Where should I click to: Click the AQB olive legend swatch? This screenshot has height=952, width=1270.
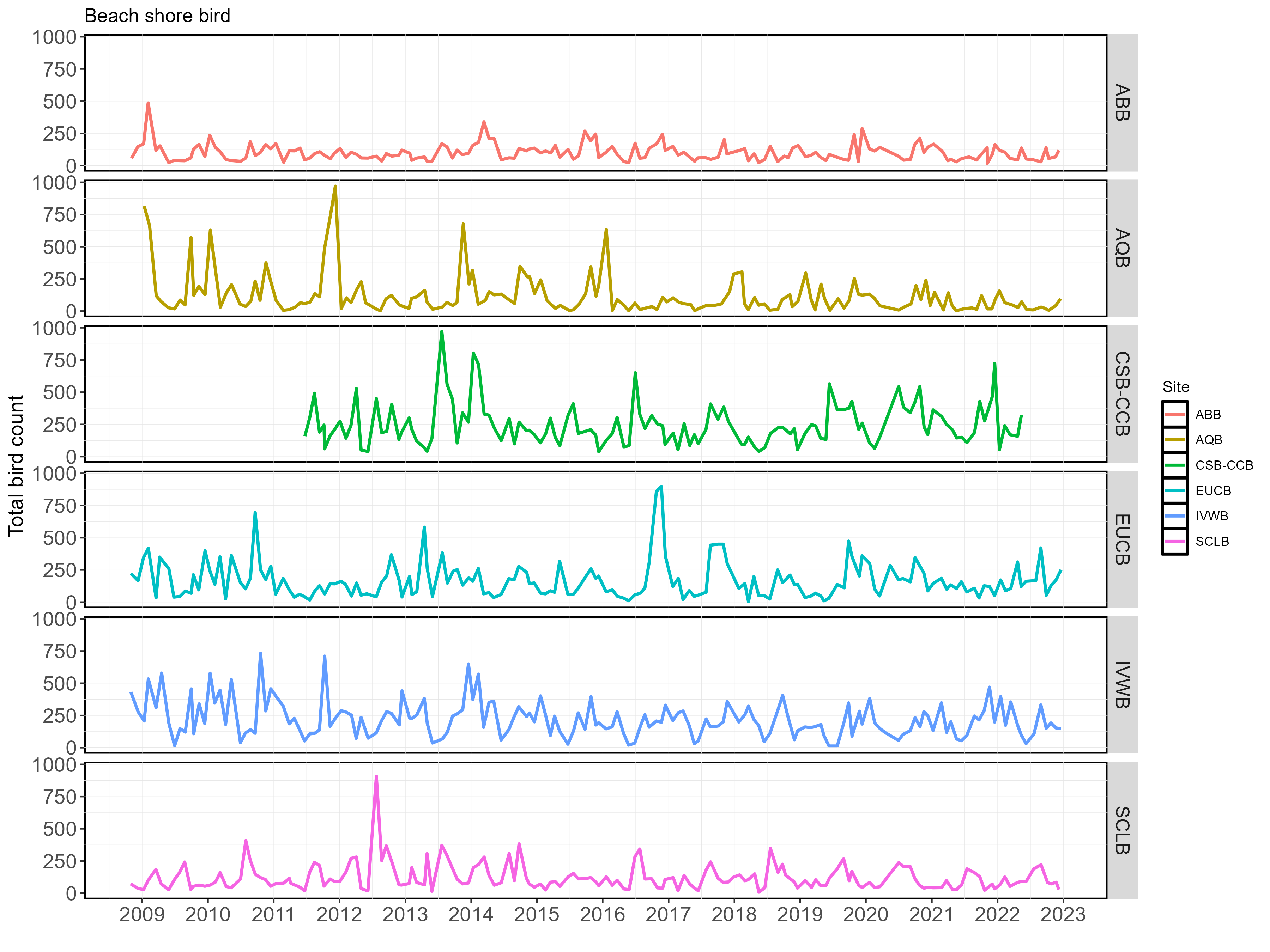(1175, 440)
